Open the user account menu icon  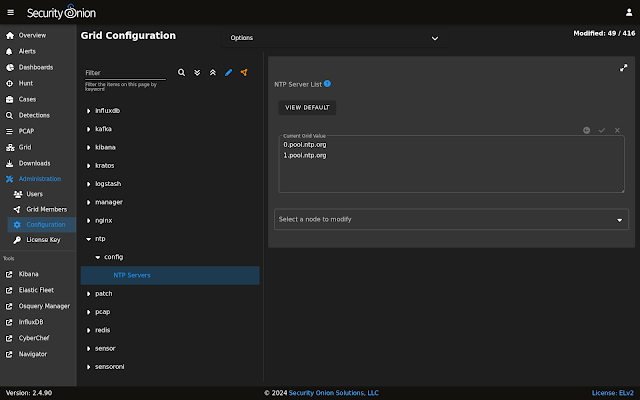(x=629, y=12)
